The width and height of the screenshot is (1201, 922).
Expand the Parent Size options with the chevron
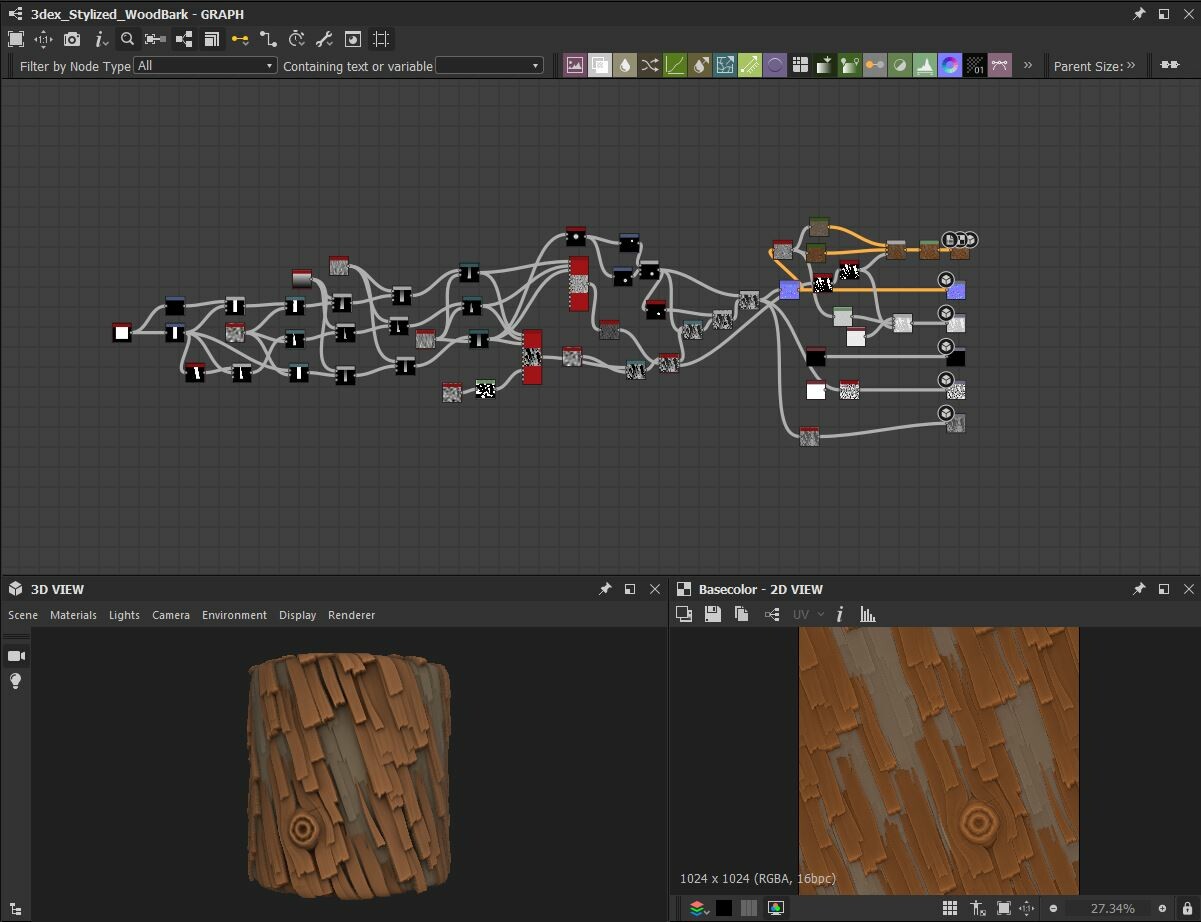(1130, 66)
